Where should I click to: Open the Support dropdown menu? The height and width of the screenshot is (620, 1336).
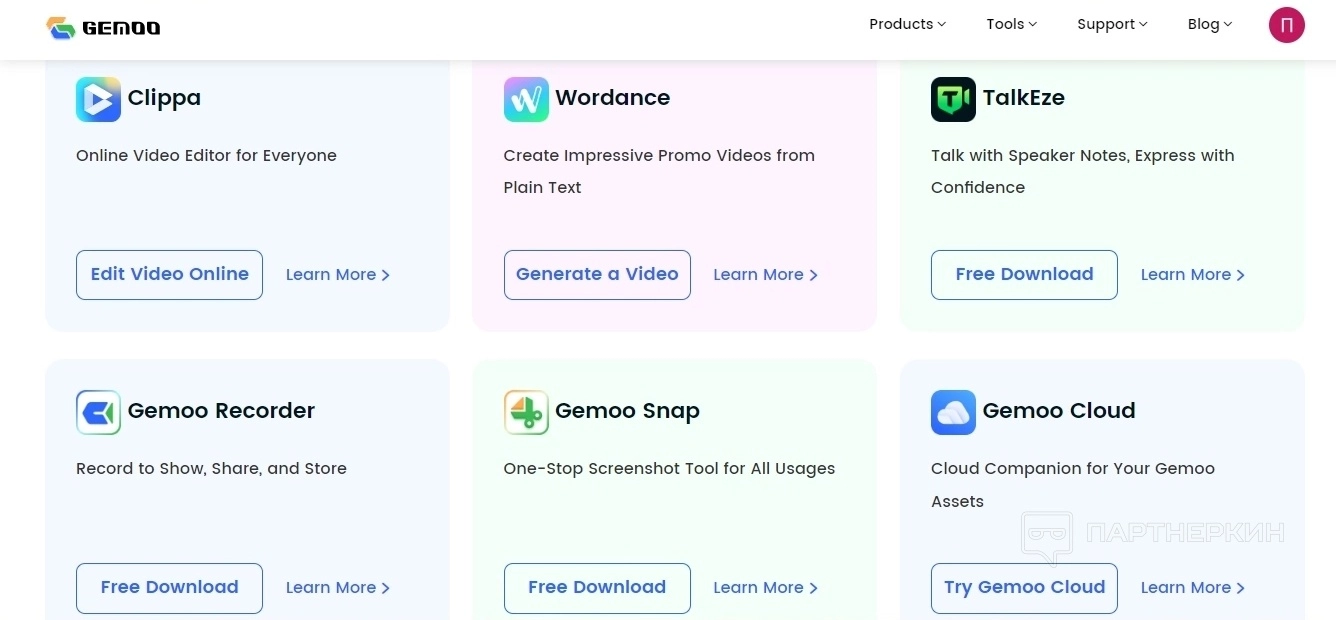1112,24
